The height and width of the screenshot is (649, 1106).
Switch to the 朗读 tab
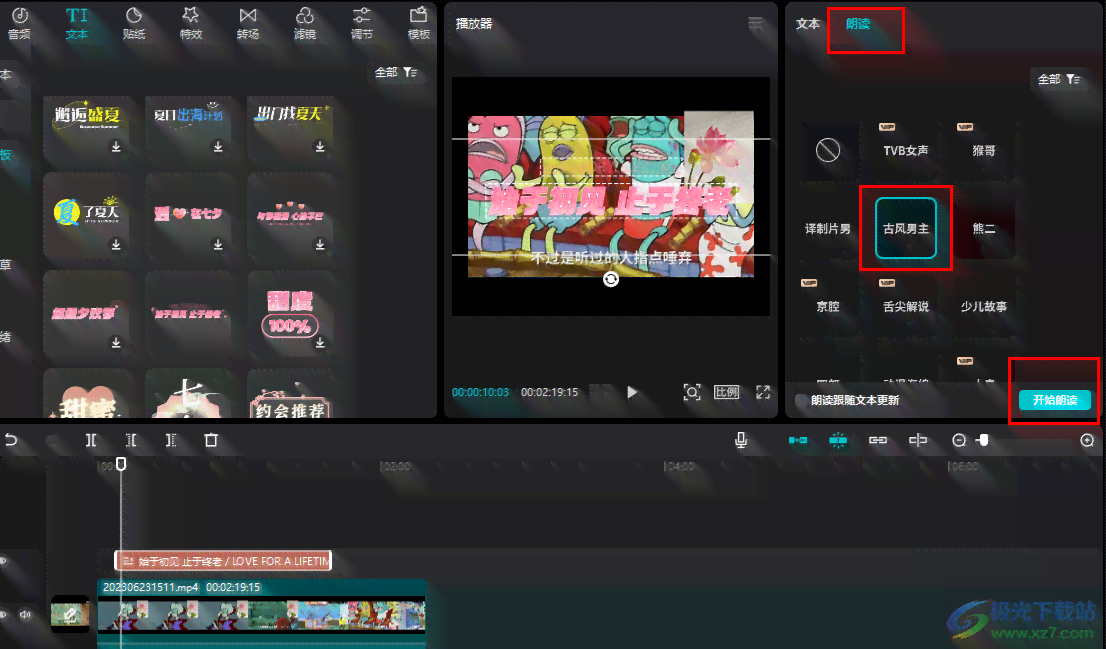[x=858, y=23]
